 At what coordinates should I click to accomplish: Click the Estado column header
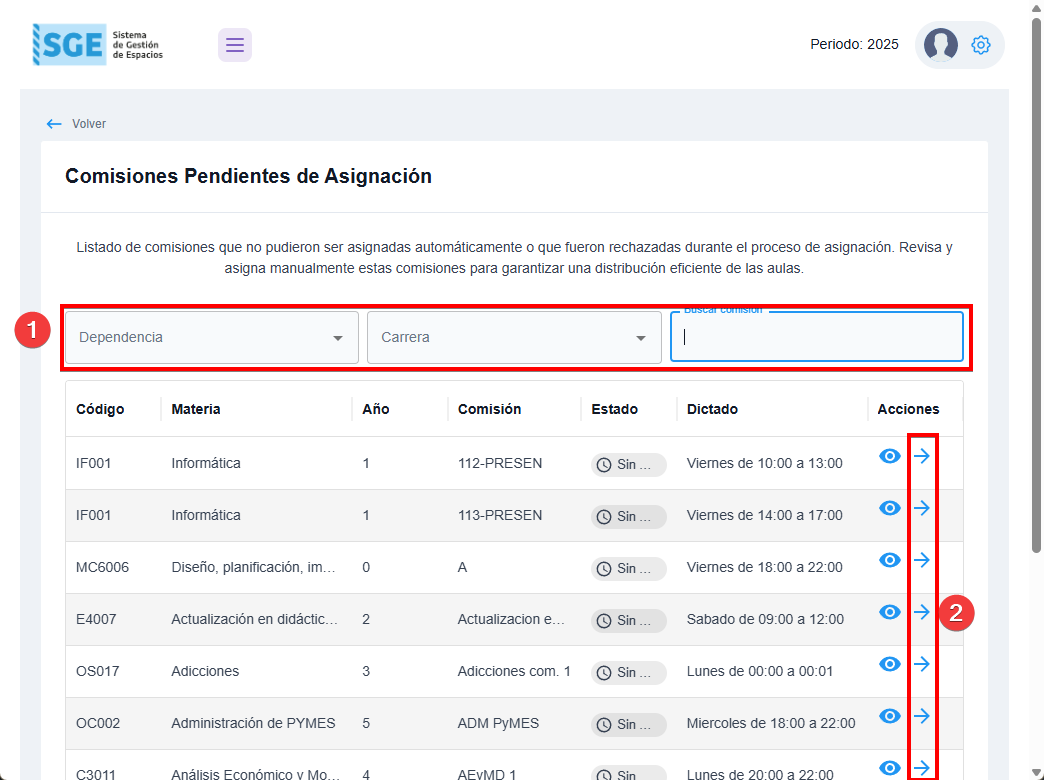[x=615, y=409]
